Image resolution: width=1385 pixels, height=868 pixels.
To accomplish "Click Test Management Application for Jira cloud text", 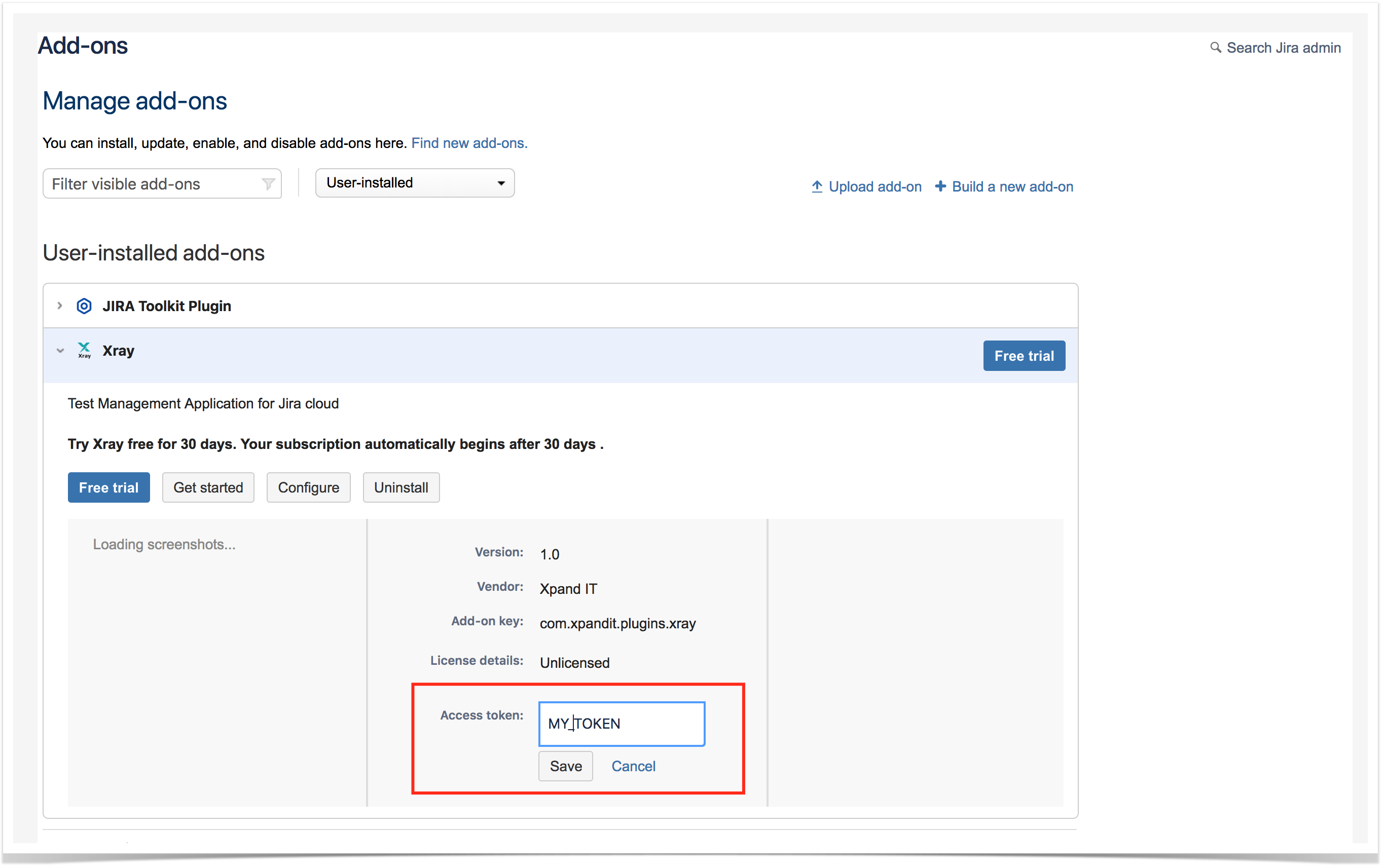I will click(203, 403).
